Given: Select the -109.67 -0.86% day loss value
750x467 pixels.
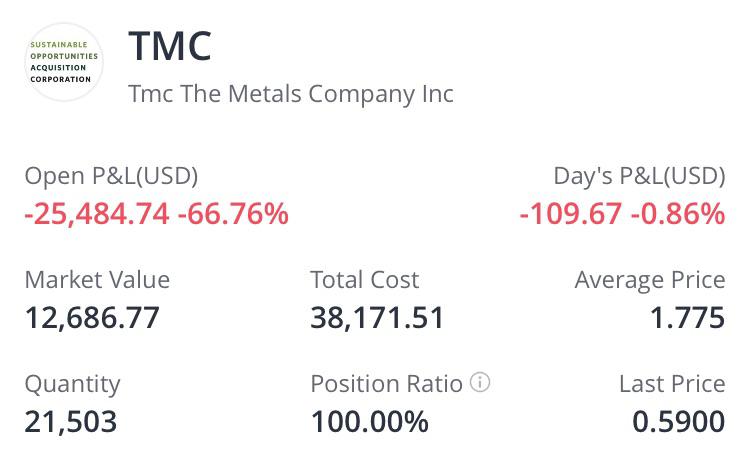Looking at the screenshot, I should tap(622, 213).
